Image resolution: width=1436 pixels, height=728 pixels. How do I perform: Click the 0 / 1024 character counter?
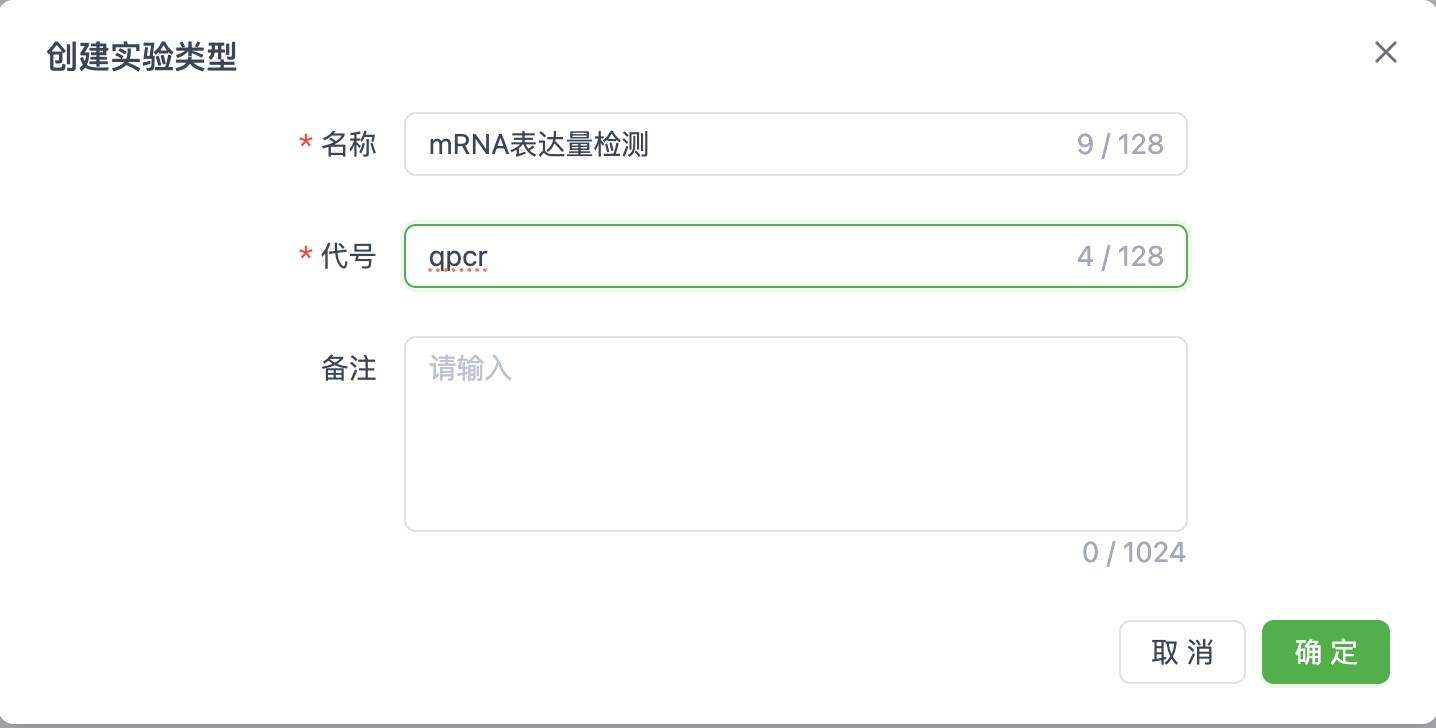tap(1133, 552)
